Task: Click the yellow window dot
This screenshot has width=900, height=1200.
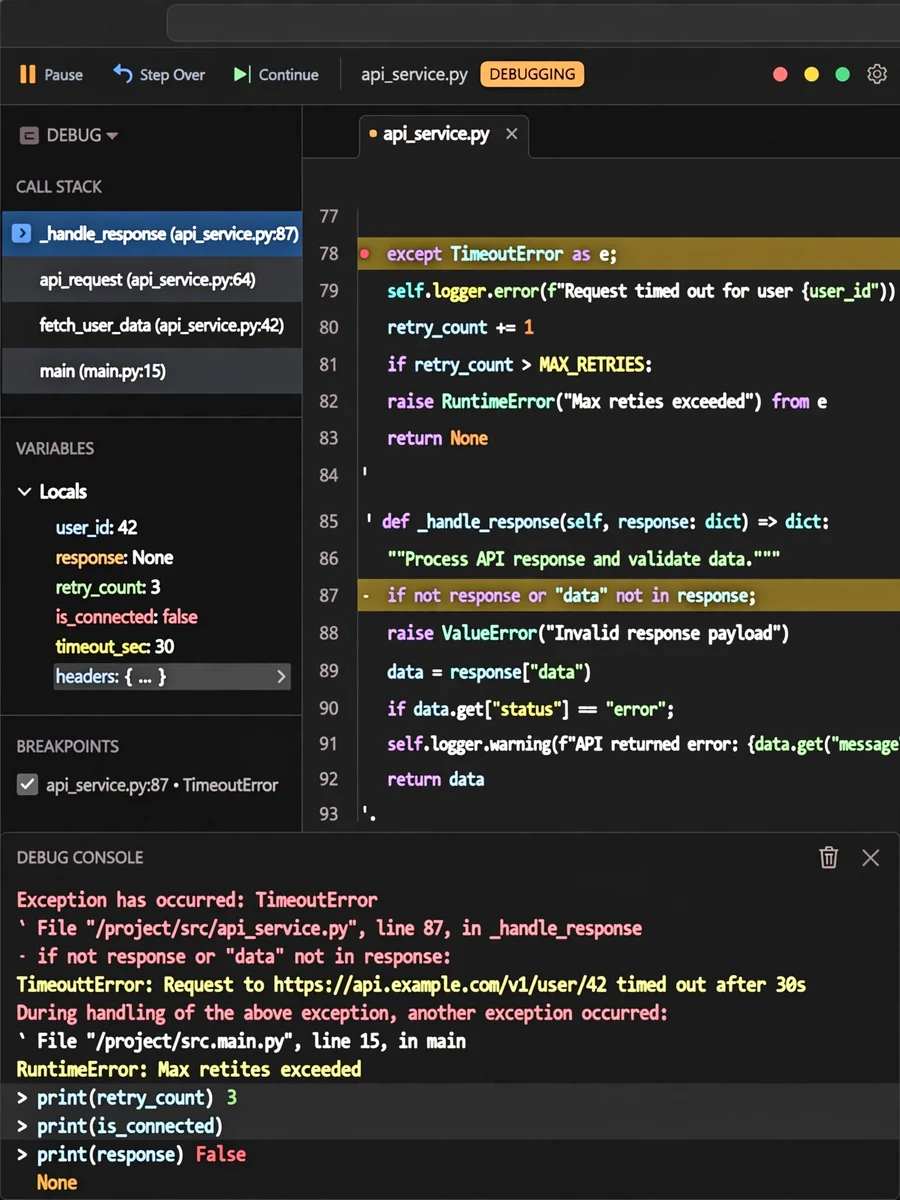Action: click(x=812, y=74)
